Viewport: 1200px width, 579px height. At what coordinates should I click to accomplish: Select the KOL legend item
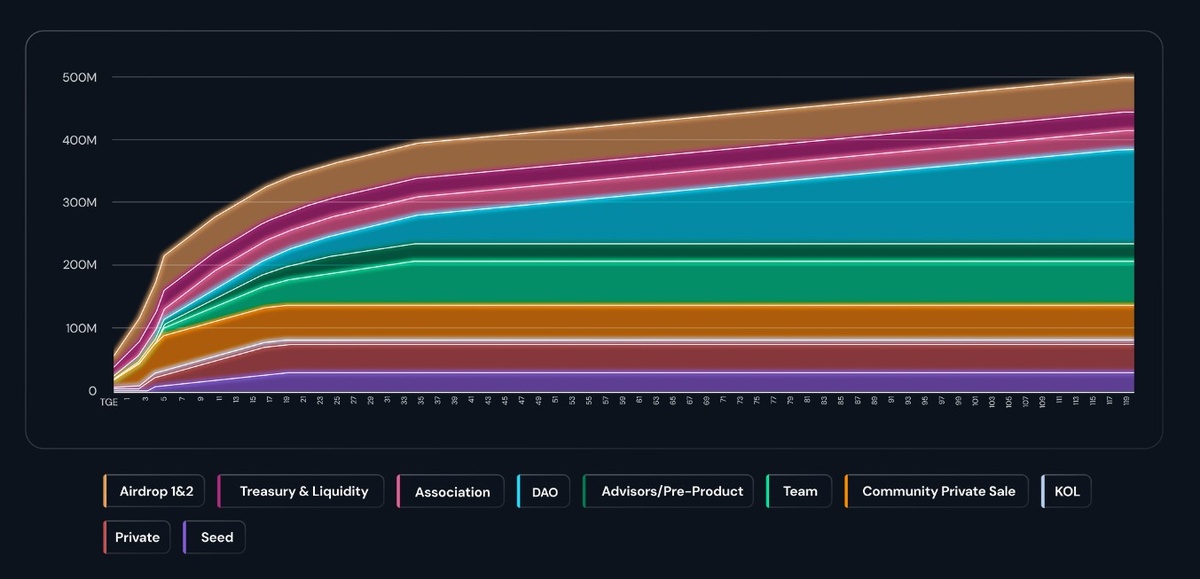(x=1066, y=491)
